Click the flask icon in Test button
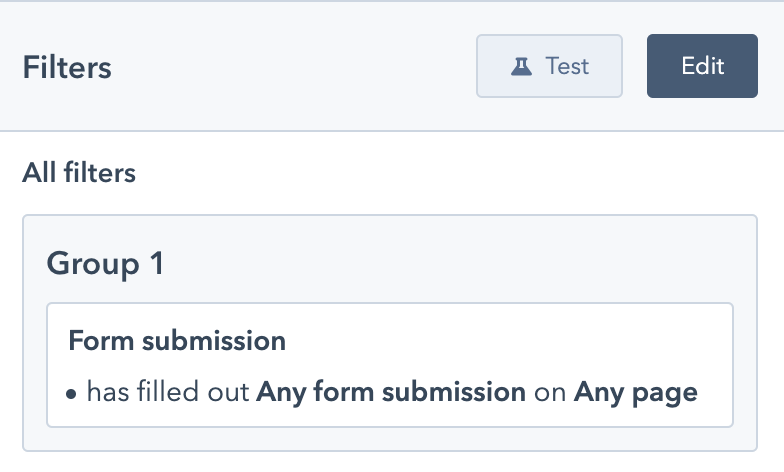This screenshot has width=784, height=472. pos(521,66)
